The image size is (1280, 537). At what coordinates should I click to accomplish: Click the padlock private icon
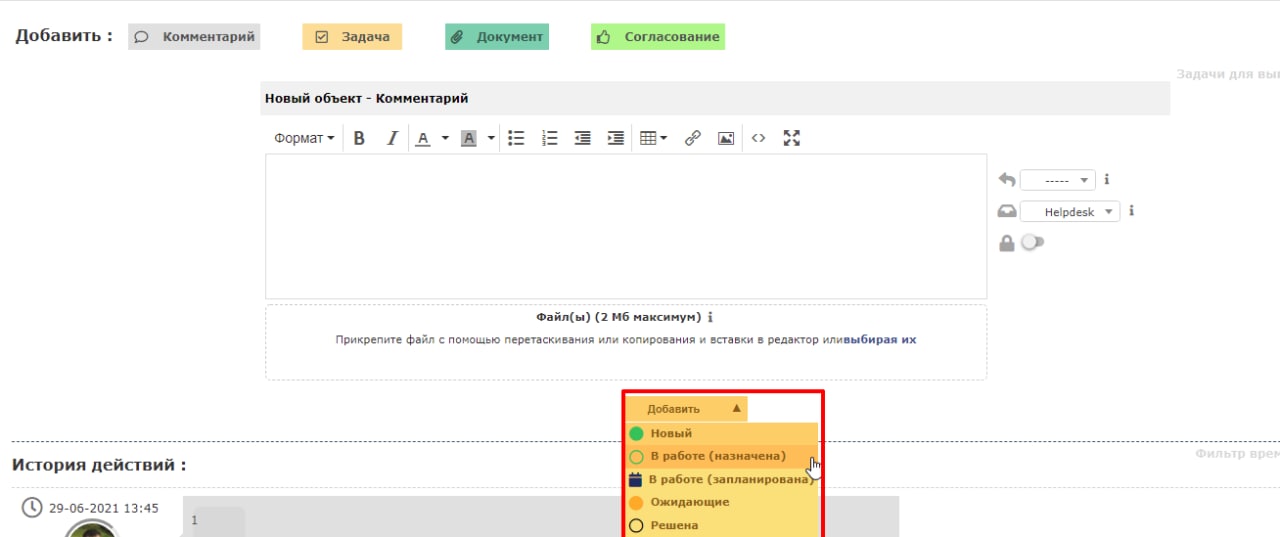(1007, 242)
